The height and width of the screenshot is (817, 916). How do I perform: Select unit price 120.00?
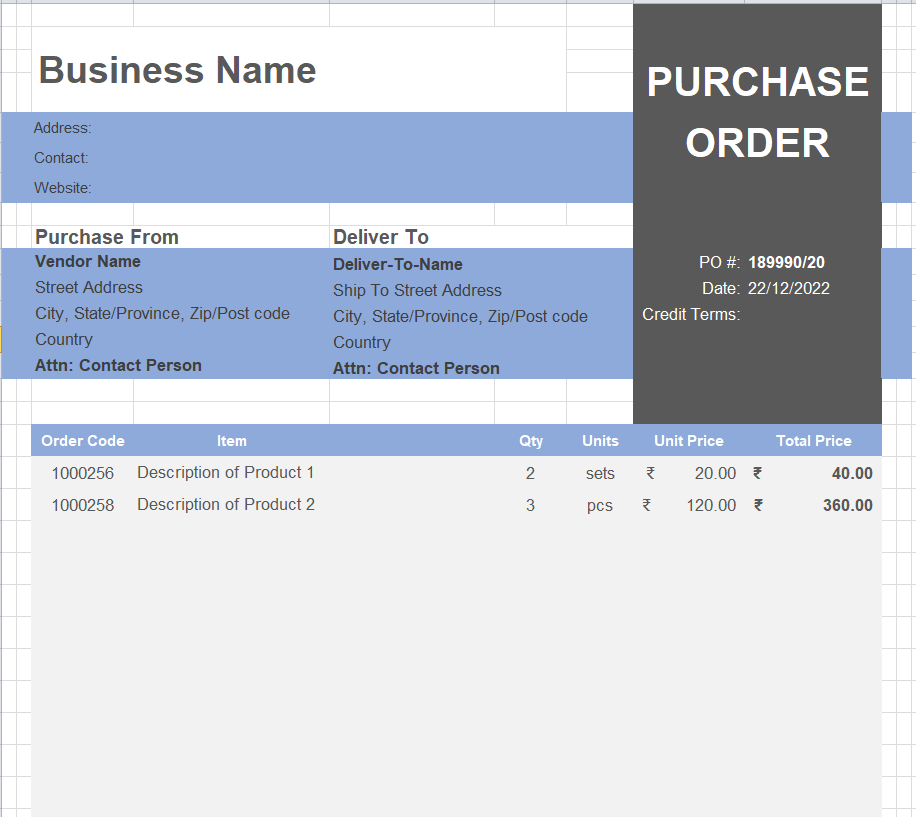coord(711,505)
